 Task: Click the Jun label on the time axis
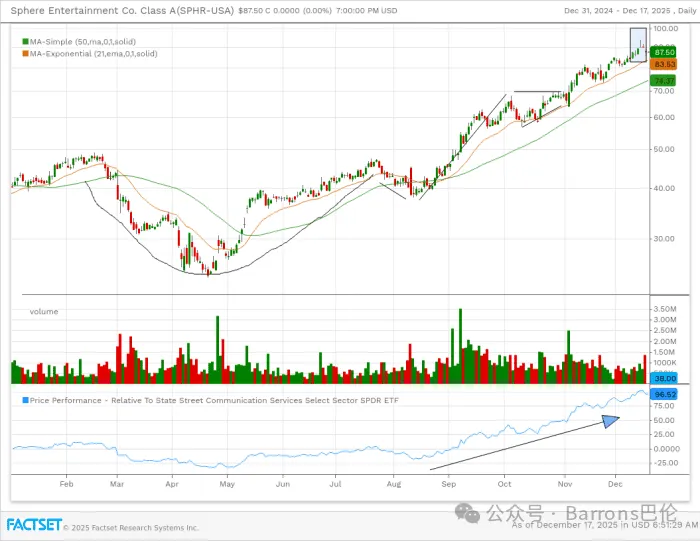point(283,484)
